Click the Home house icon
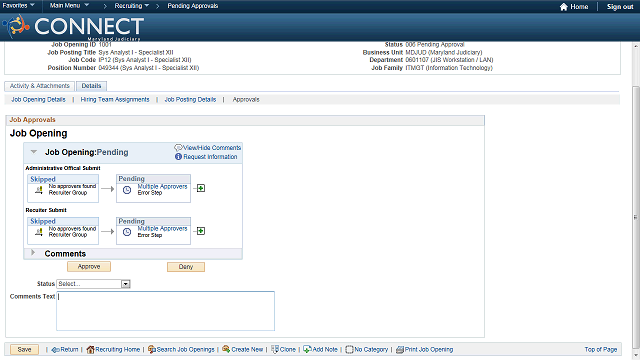The height and width of the screenshot is (360, 640). [564, 7]
